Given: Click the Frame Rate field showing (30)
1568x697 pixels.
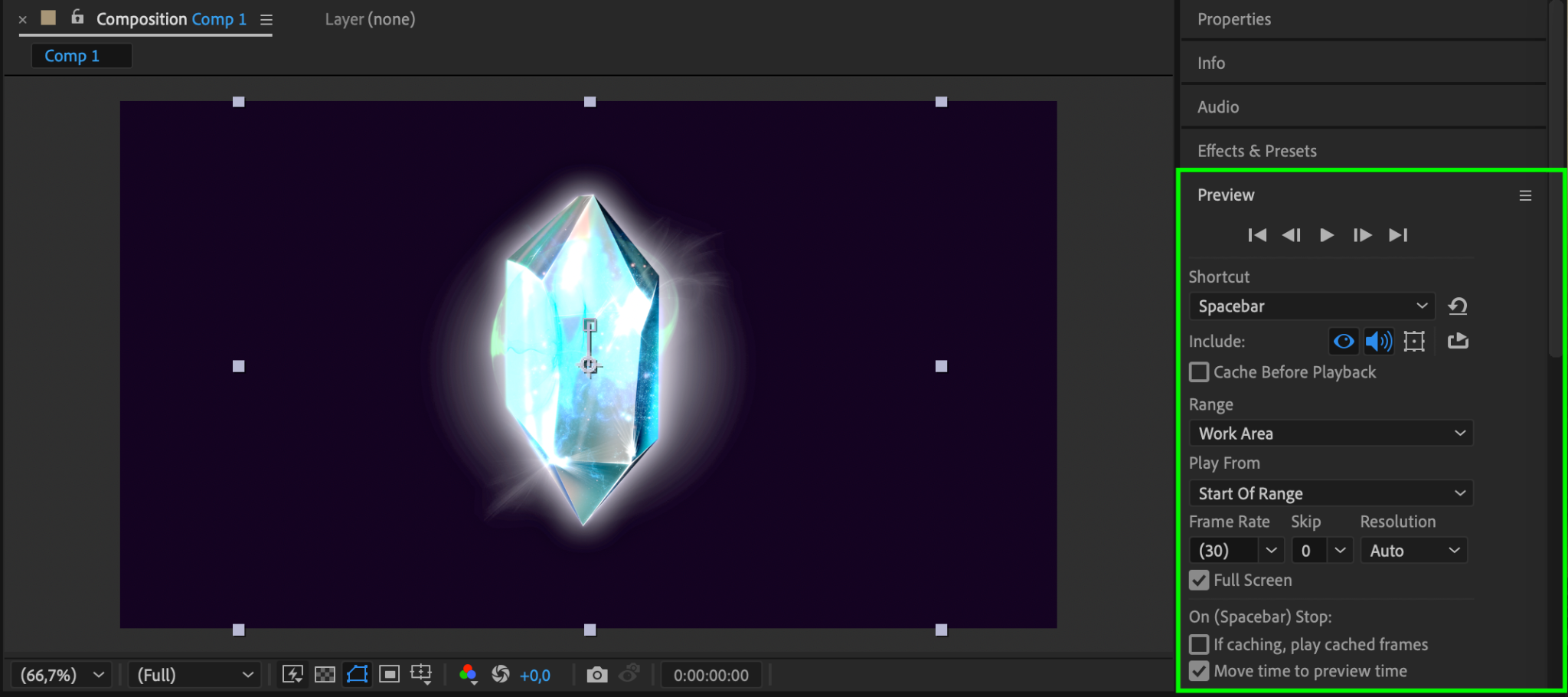Looking at the screenshot, I should 1223,551.
